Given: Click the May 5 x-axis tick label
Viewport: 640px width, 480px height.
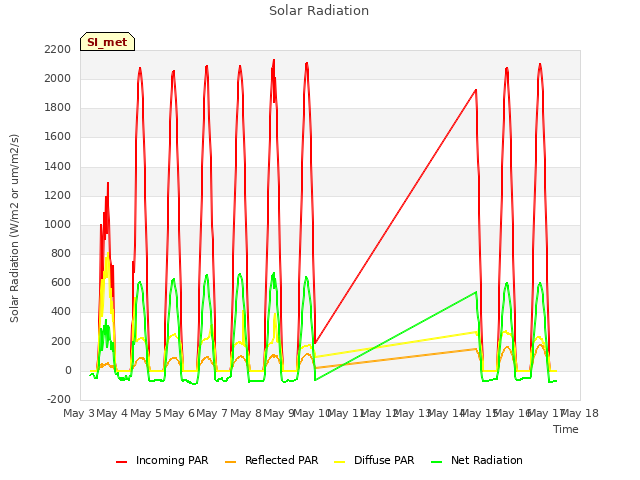Looking at the screenshot, I should pyautogui.click(x=146, y=413).
